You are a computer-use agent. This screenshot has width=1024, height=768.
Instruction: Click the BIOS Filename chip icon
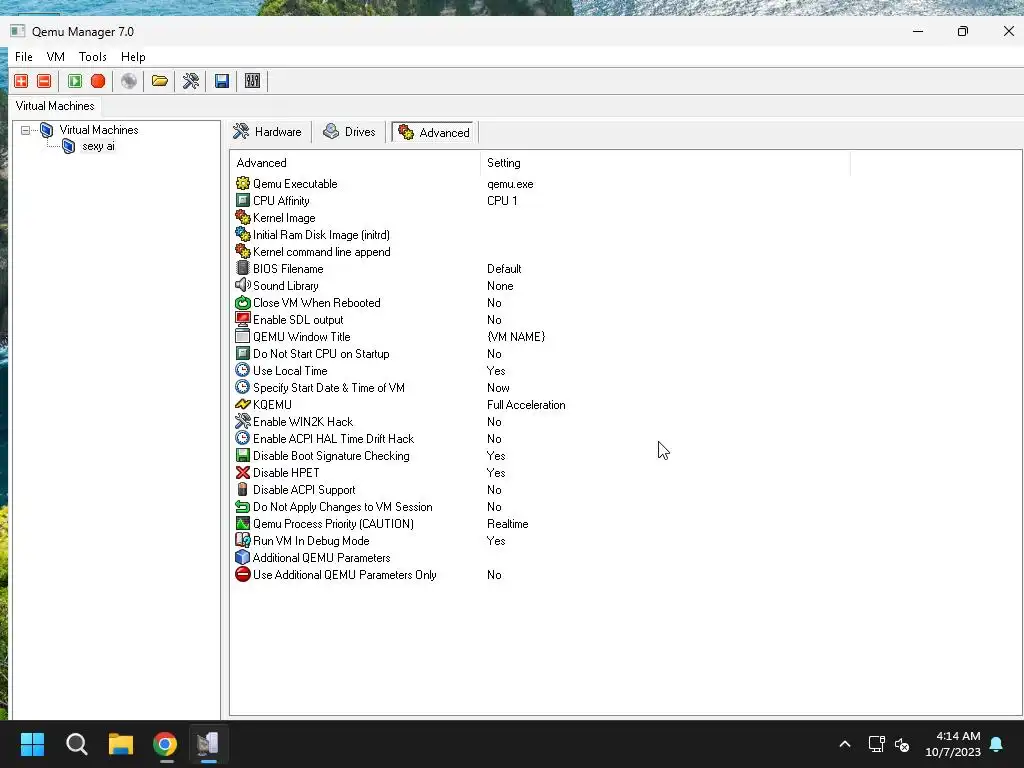[x=242, y=268]
